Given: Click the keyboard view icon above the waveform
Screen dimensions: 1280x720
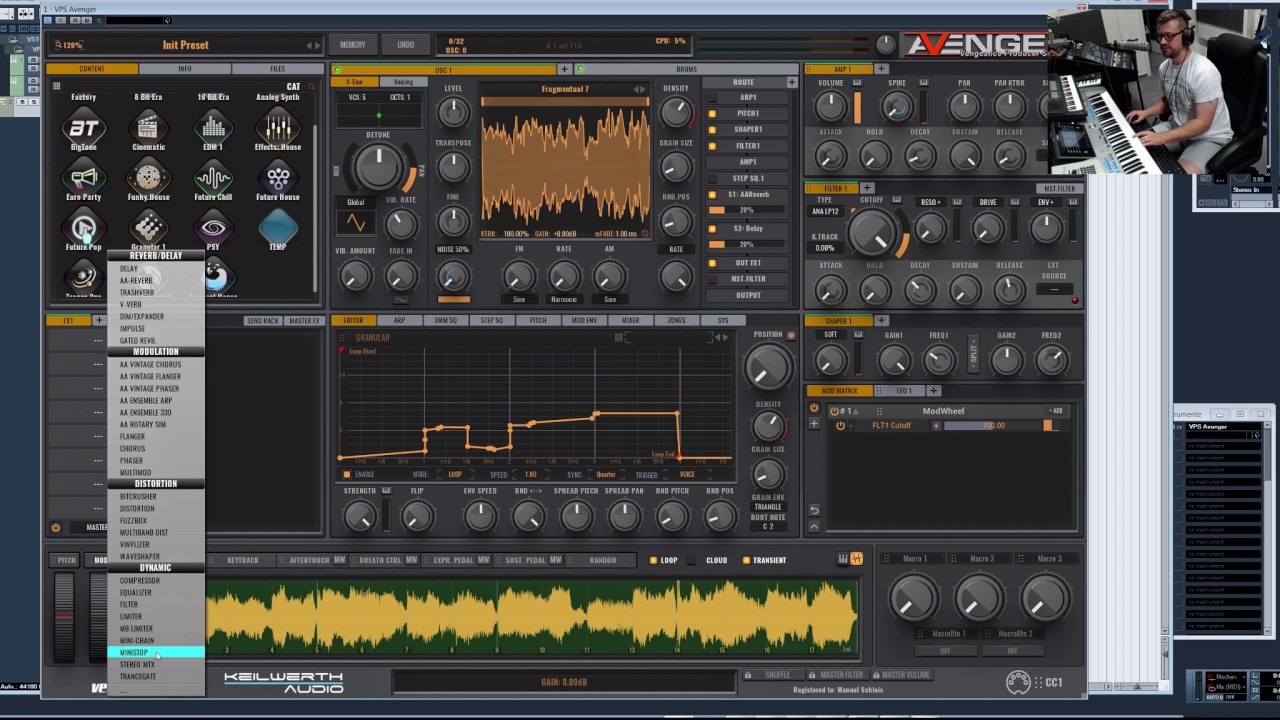Looking at the screenshot, I should point(843,559).
